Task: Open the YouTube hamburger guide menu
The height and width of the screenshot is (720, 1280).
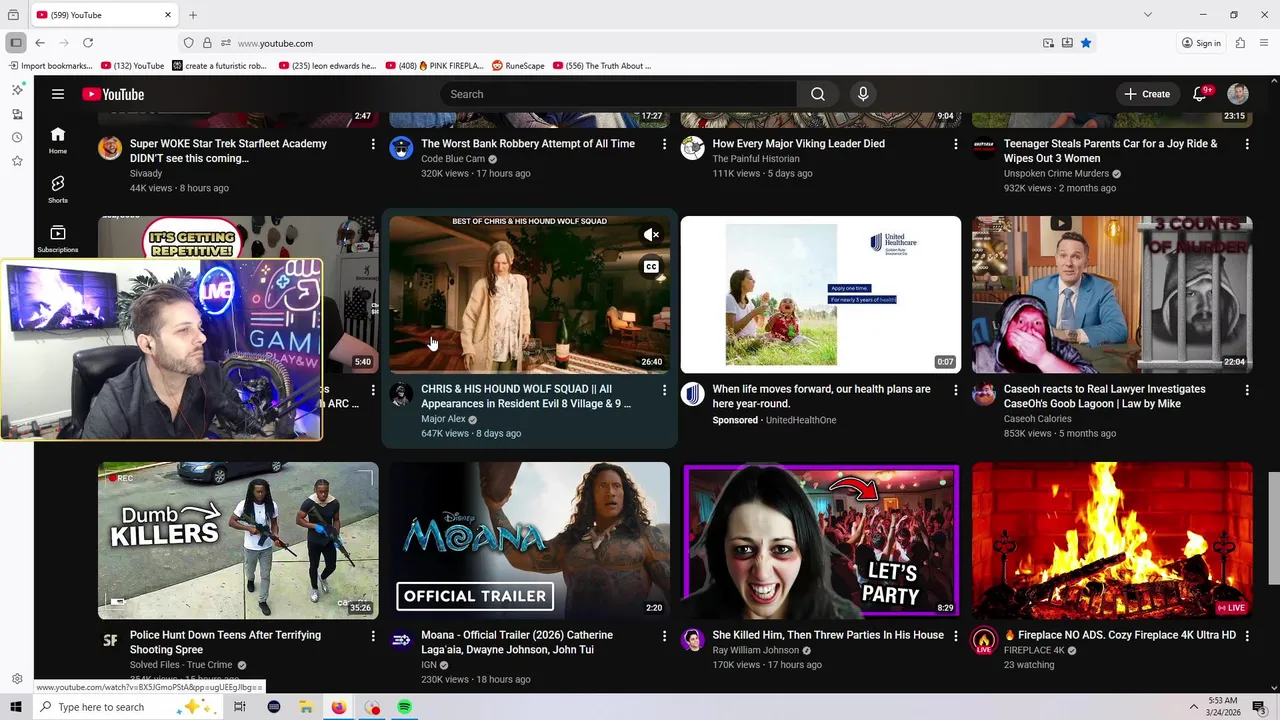Action: pos(58,94)
